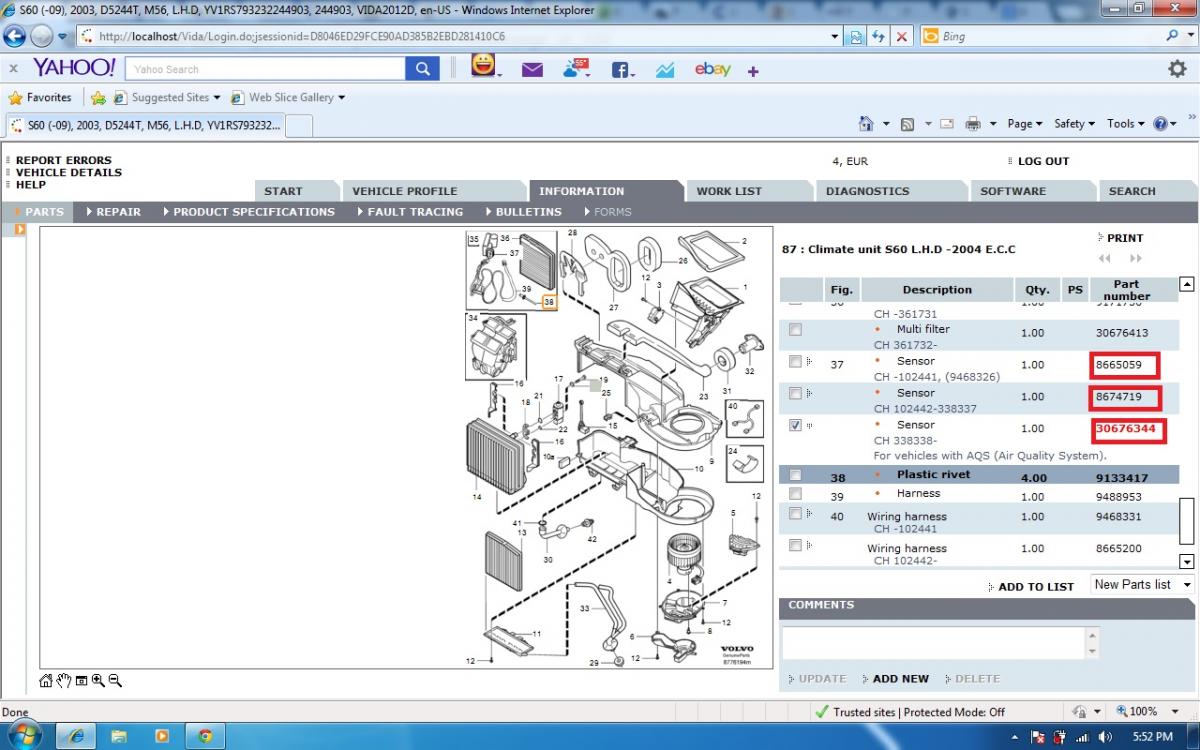Open Windows Media Player from the taskbar
The height and width of the screenshot is (750, 1200).
pos(162,736)
